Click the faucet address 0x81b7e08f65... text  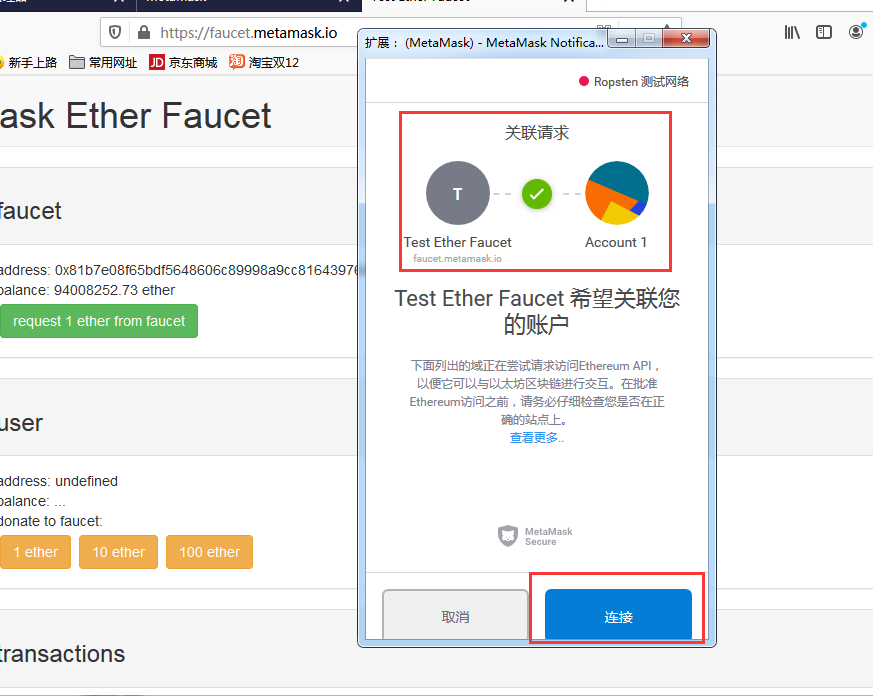(x=206, y=270)
